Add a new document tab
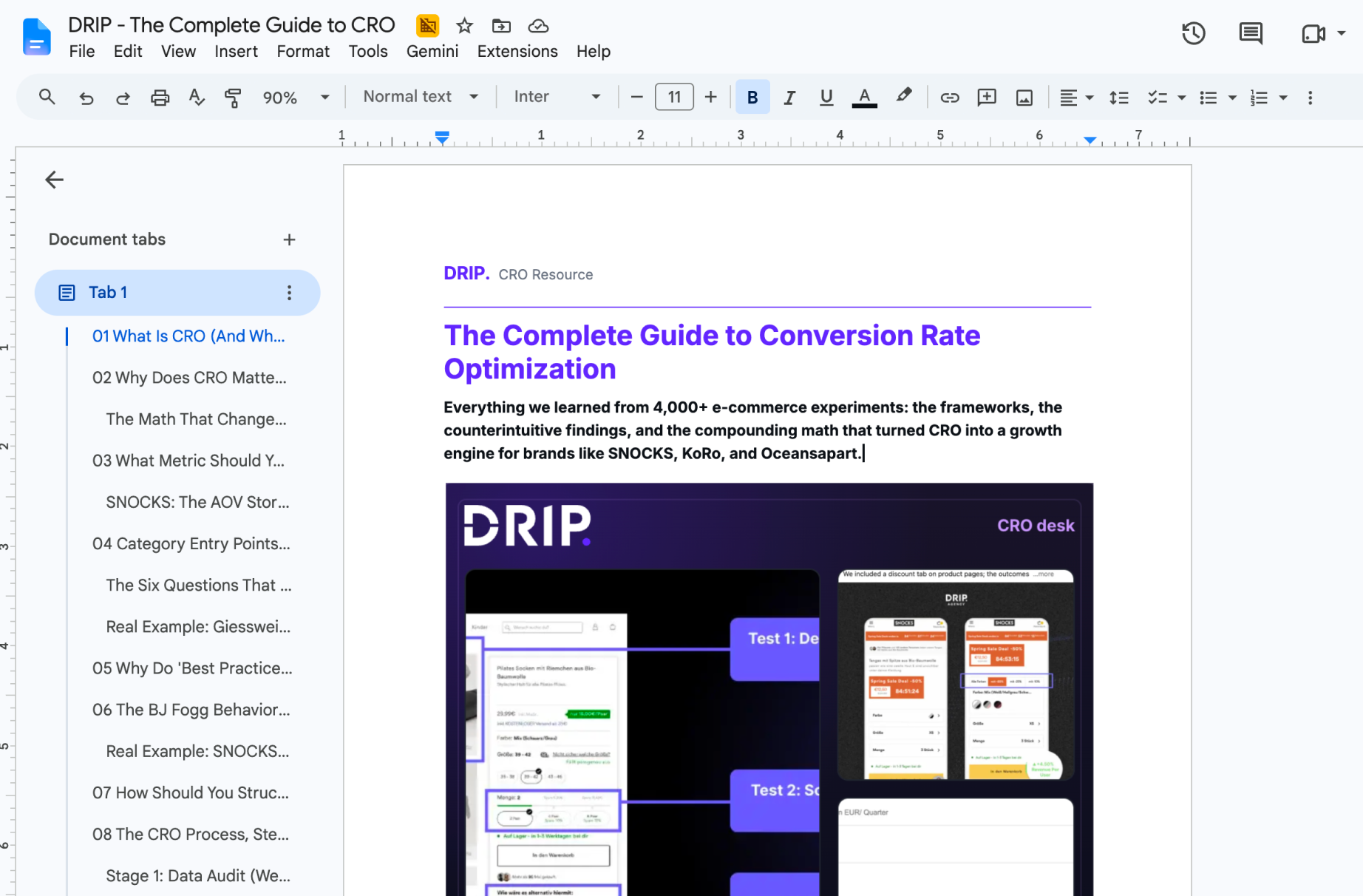Viewport: 1363px width, 896px height. [289, 240]
